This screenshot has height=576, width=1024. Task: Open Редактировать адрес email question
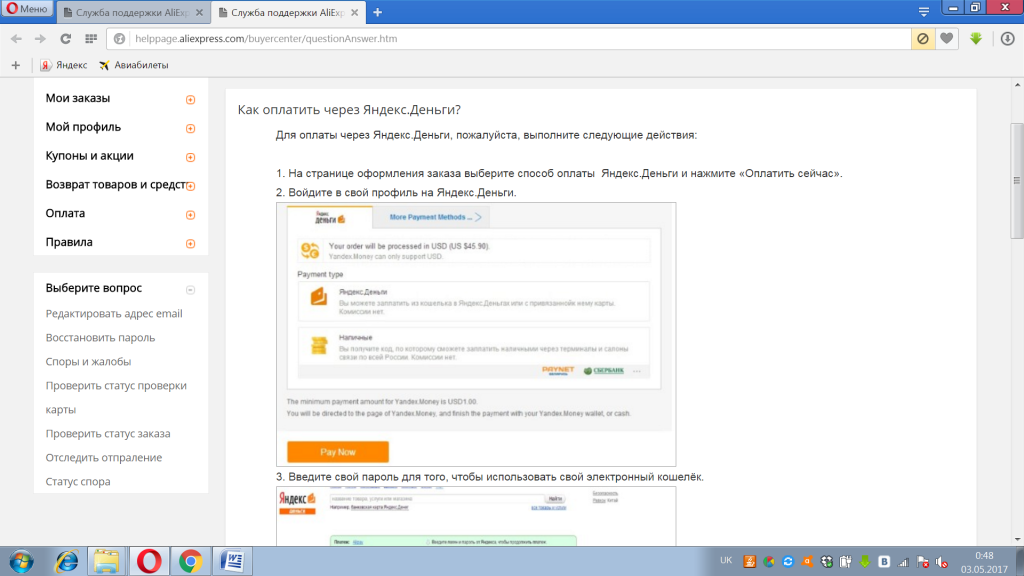point(114,313)
